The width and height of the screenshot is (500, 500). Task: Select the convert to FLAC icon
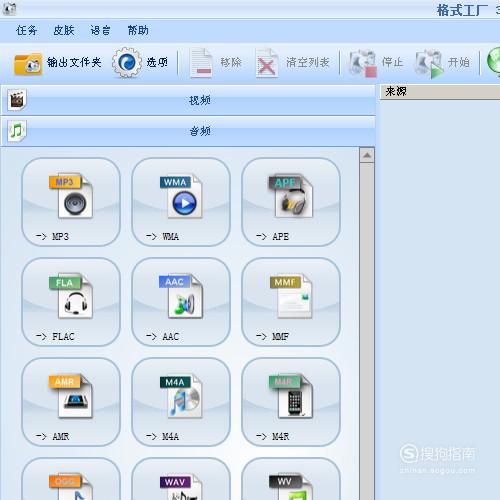click(71, 302)
